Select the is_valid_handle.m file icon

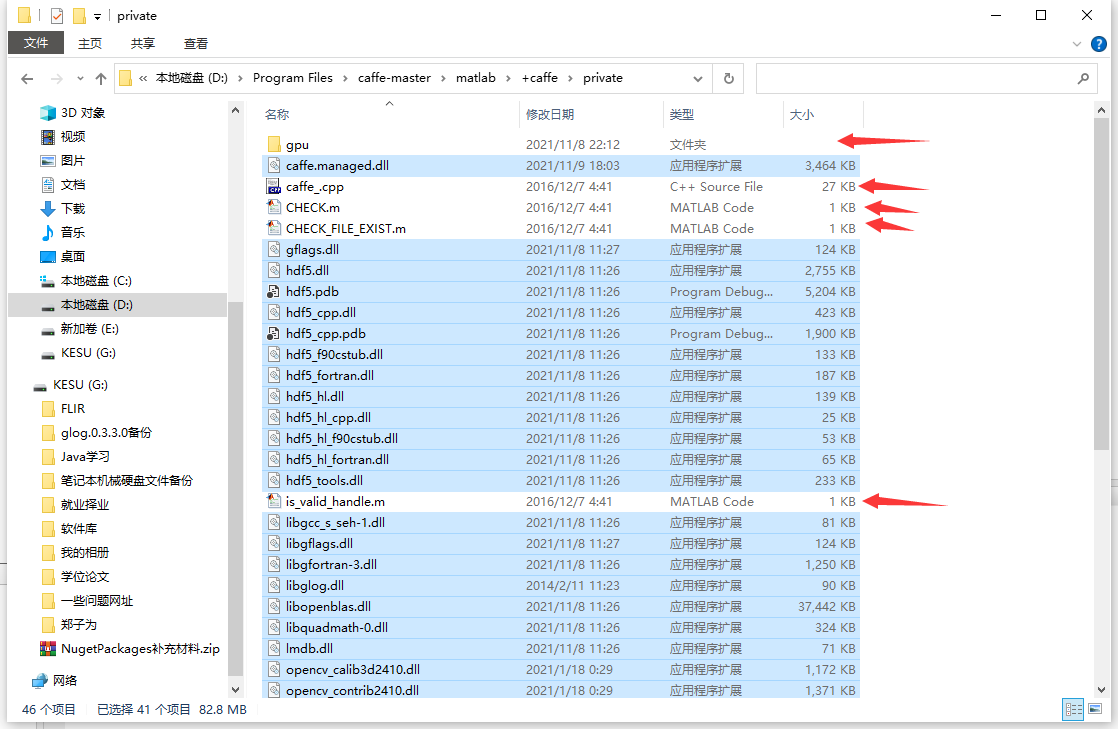(274, 501)
